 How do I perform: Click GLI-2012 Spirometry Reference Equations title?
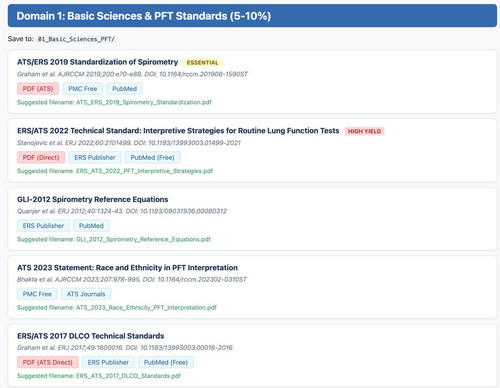[x=93, y=199]
